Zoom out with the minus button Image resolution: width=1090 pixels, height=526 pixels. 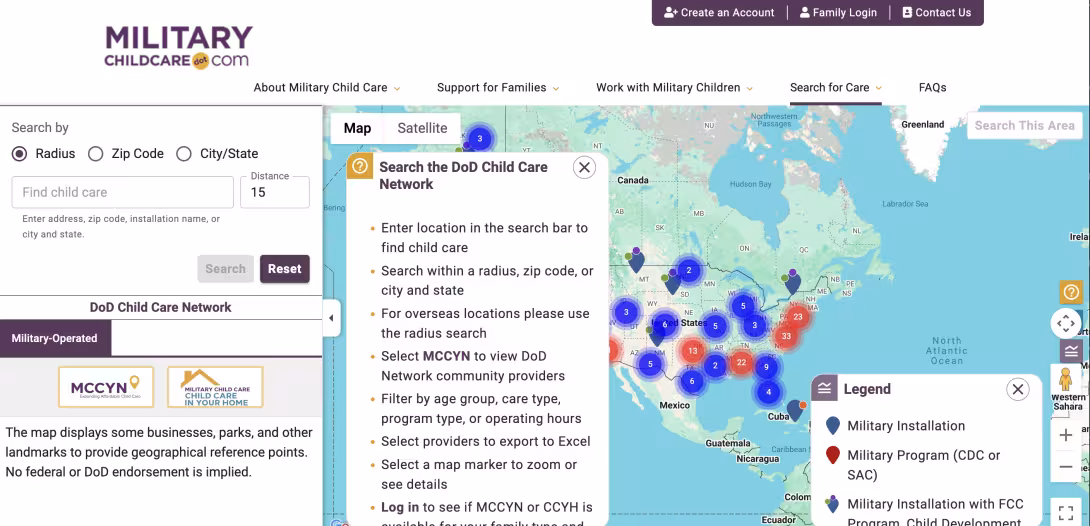[1066, 467]
